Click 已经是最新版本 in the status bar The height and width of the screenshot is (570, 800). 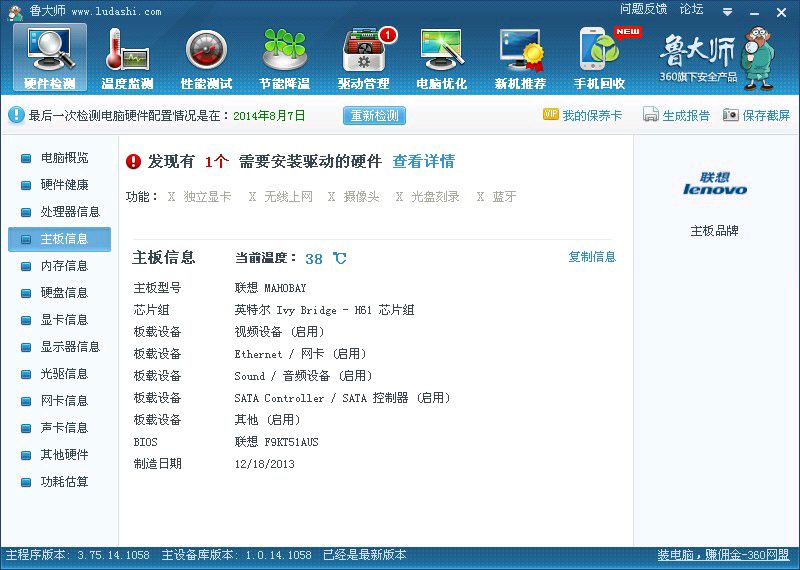(x=365, y=555)
